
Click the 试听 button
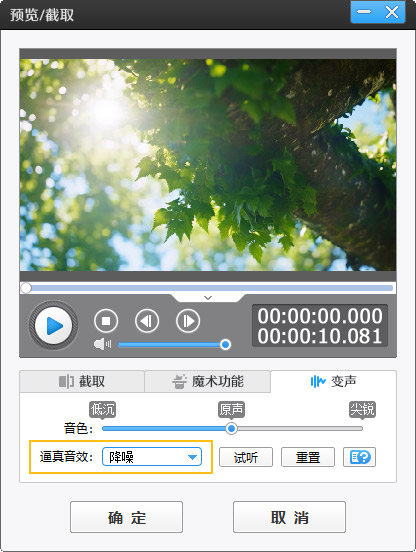pyautogui.click(x=246, y=457)
